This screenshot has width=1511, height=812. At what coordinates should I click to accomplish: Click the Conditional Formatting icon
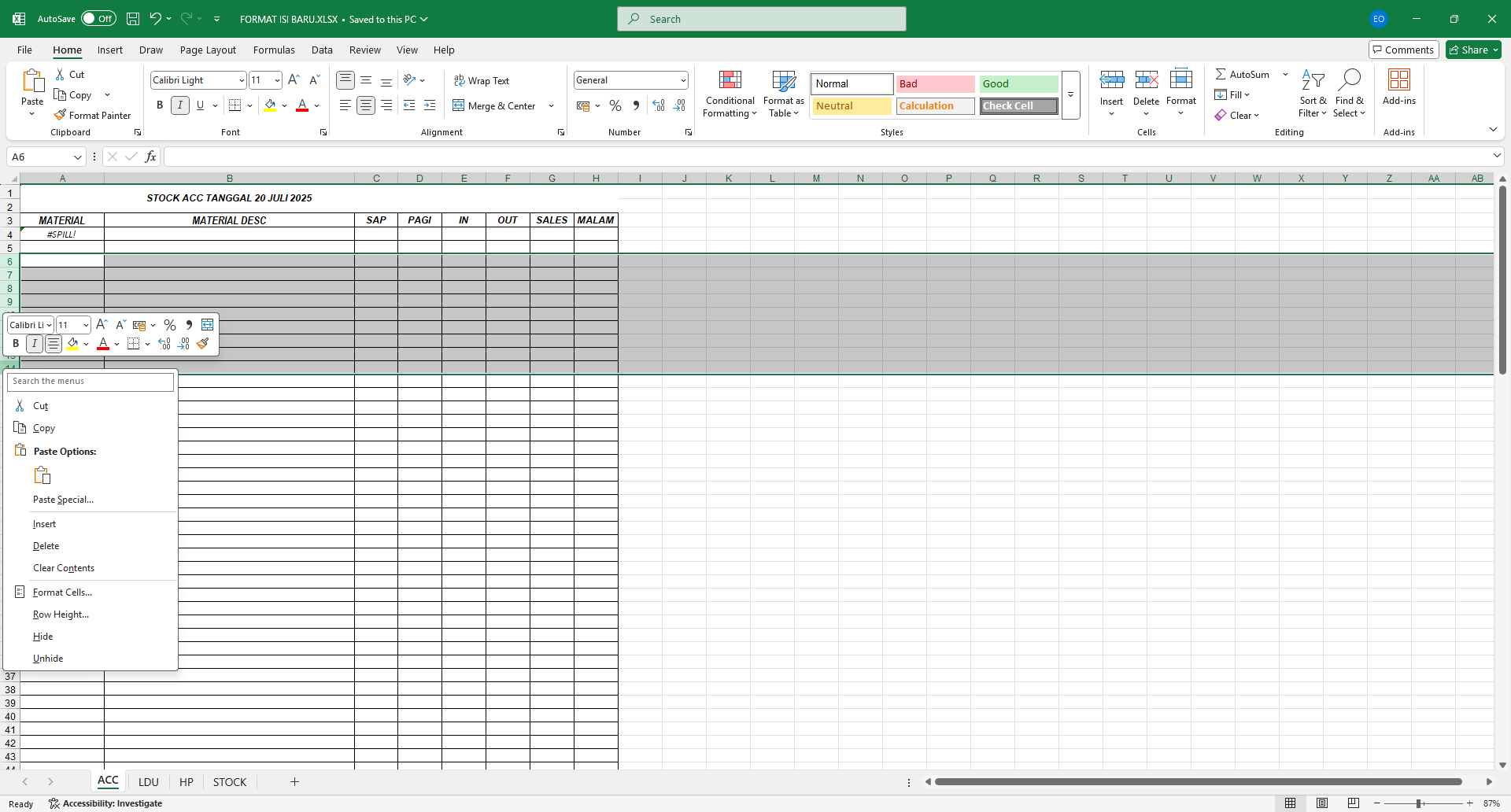(730, 80)
